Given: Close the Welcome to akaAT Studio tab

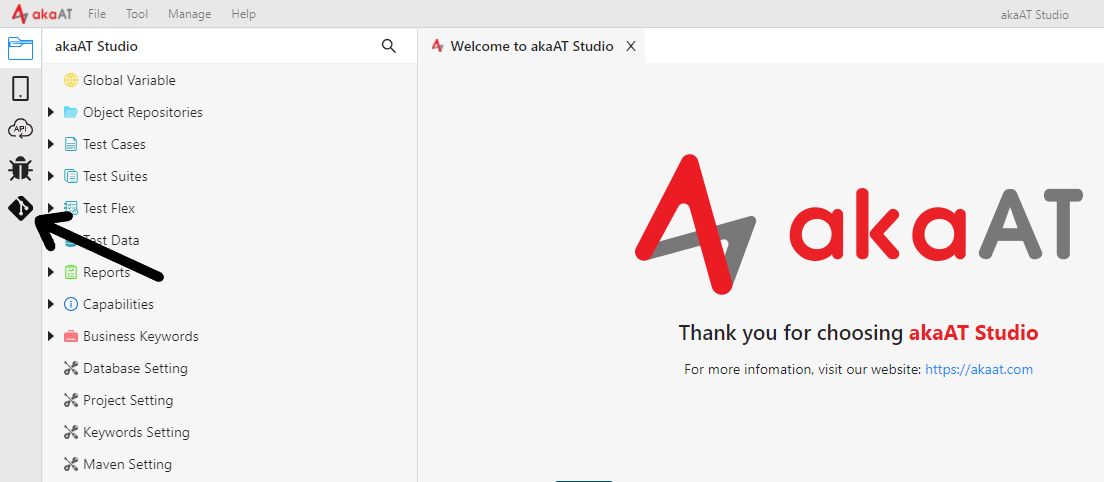Looking at the screenshot, I should coord(631,46).
